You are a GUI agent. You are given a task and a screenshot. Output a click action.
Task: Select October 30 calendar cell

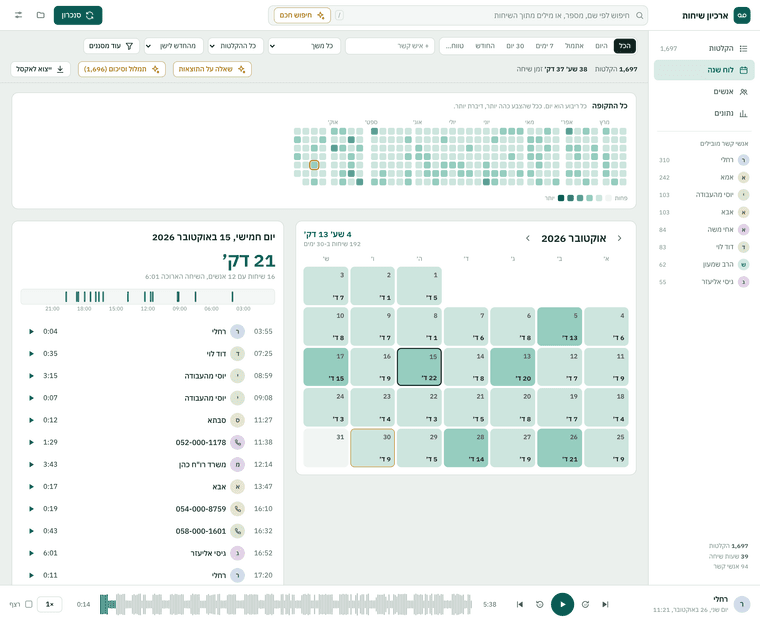pyautogui.click(x=372, y=448)
